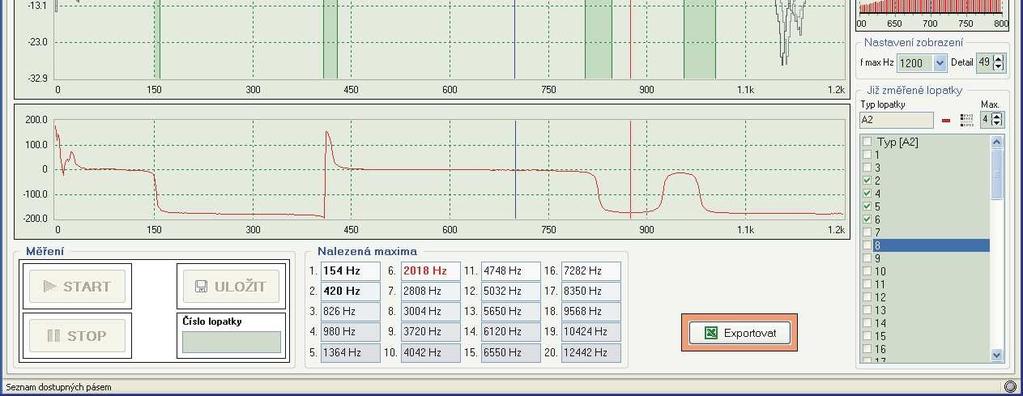This screenshot has width=1023, height=396.
Task: Click the grid pattern icon next to Max.
Action: click(965, 120)
